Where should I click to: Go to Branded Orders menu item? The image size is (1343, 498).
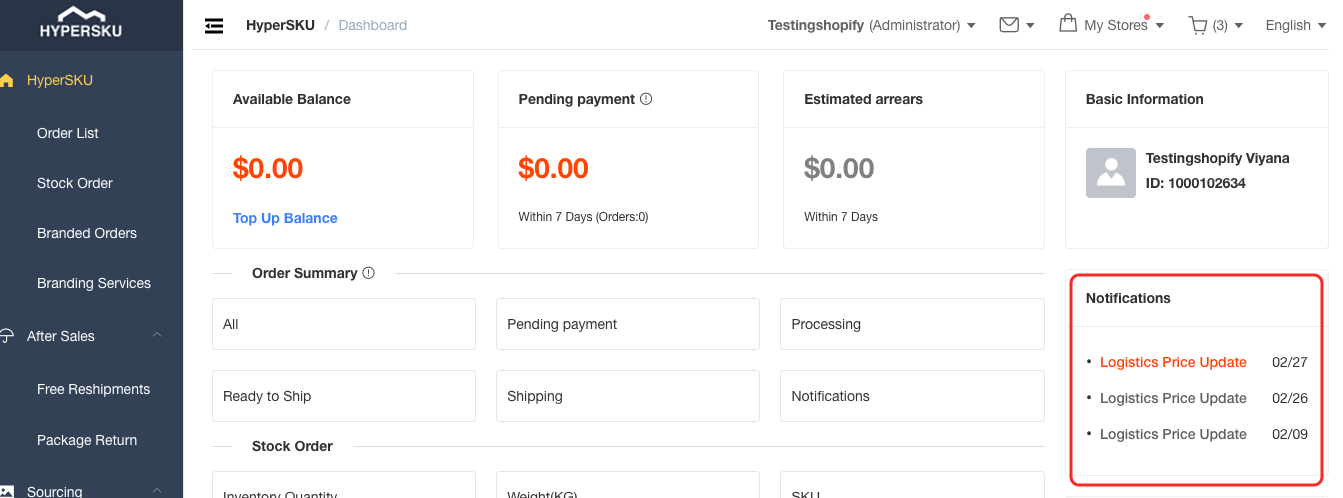87,233
